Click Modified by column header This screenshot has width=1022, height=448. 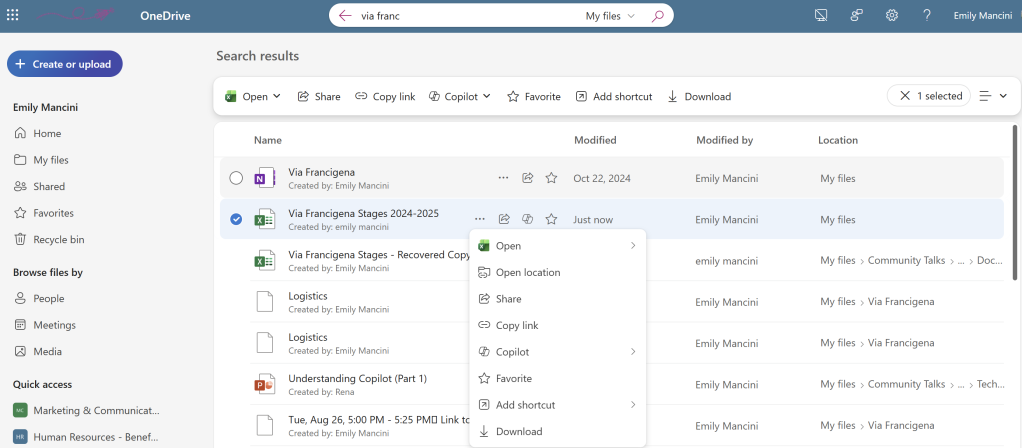click(x=723, y=140)
